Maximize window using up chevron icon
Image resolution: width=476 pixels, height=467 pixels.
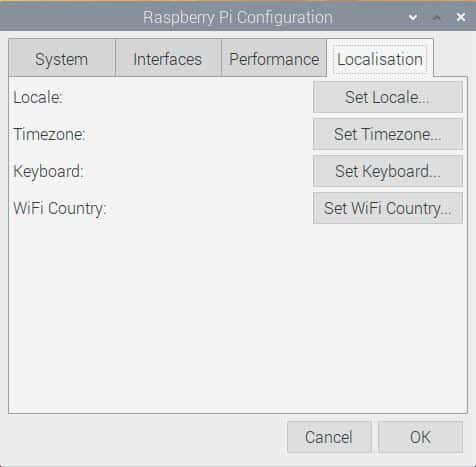point(437,17)
